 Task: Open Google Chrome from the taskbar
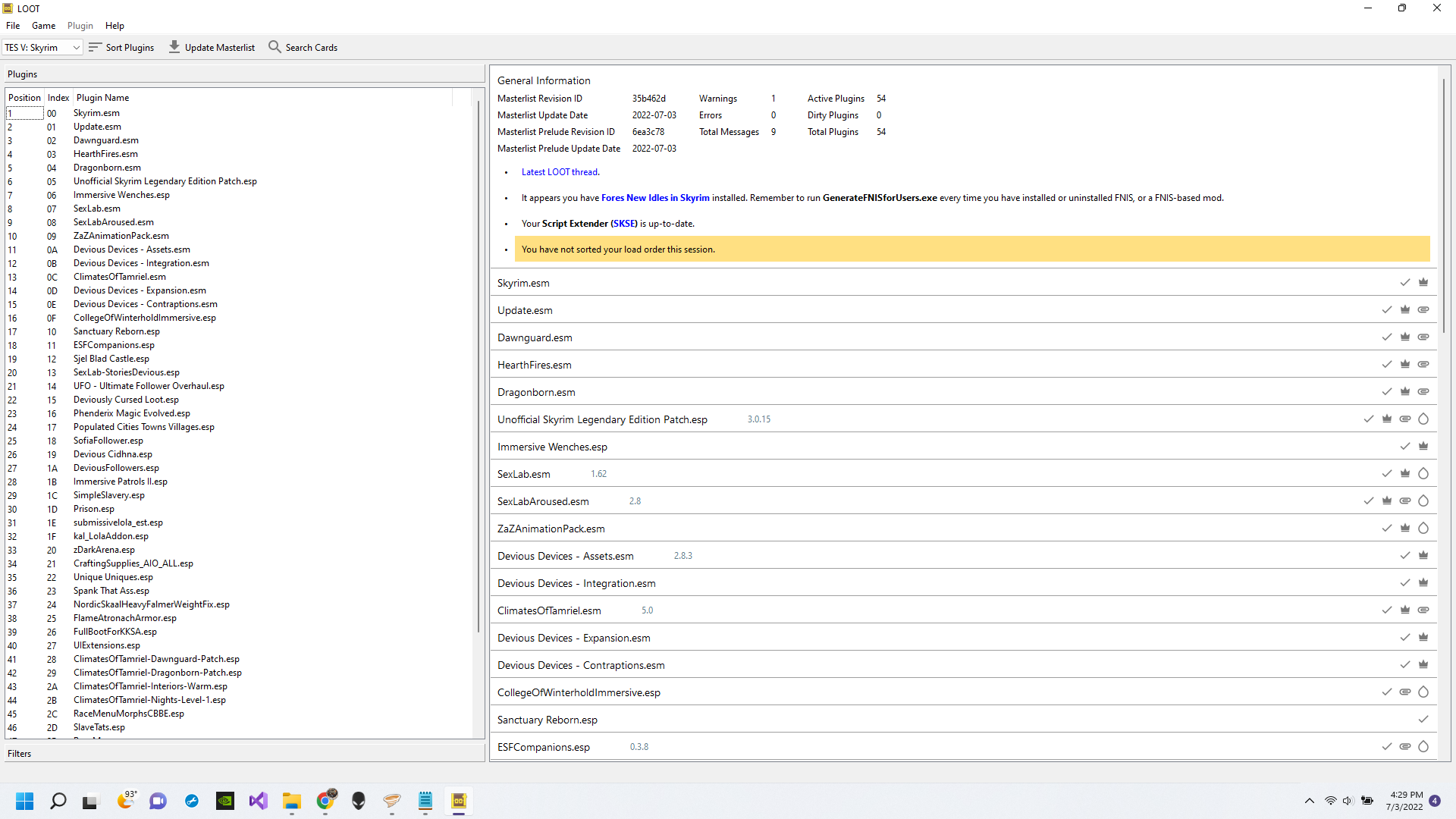(x=325, y=801)
